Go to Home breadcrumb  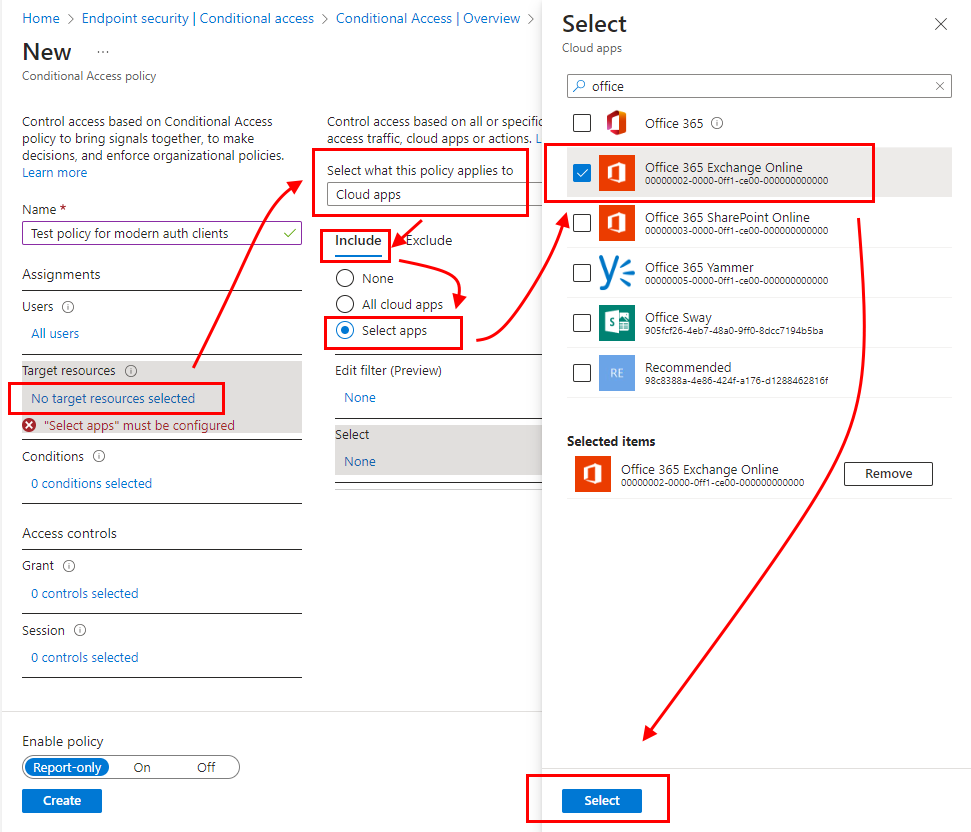tap(41, 19)
